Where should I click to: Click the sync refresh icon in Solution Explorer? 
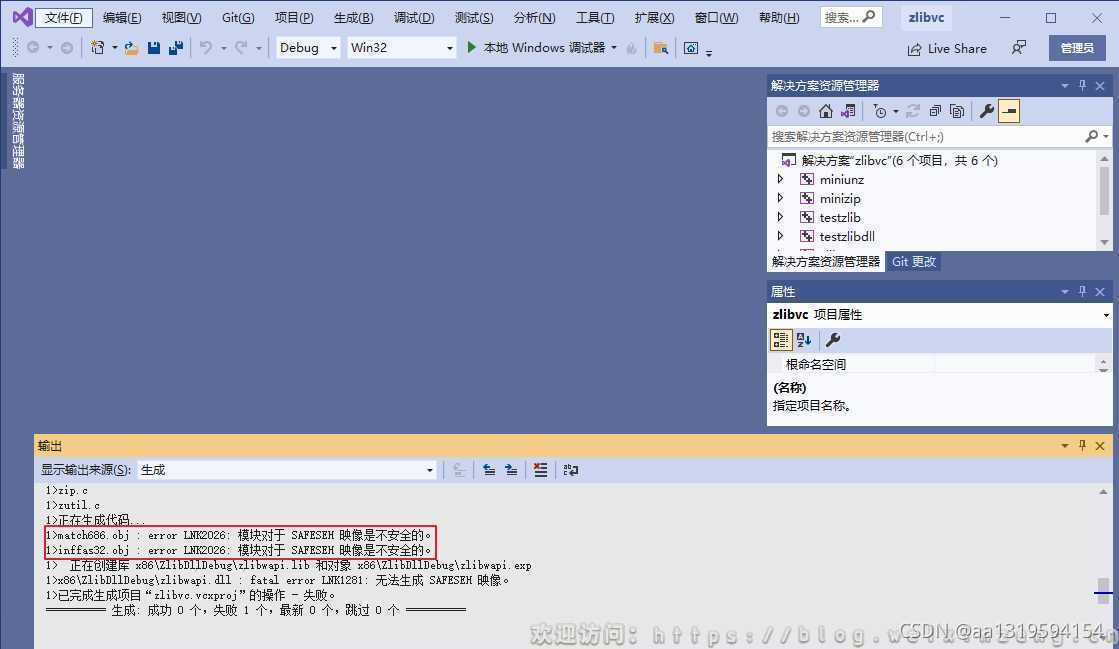913,111
